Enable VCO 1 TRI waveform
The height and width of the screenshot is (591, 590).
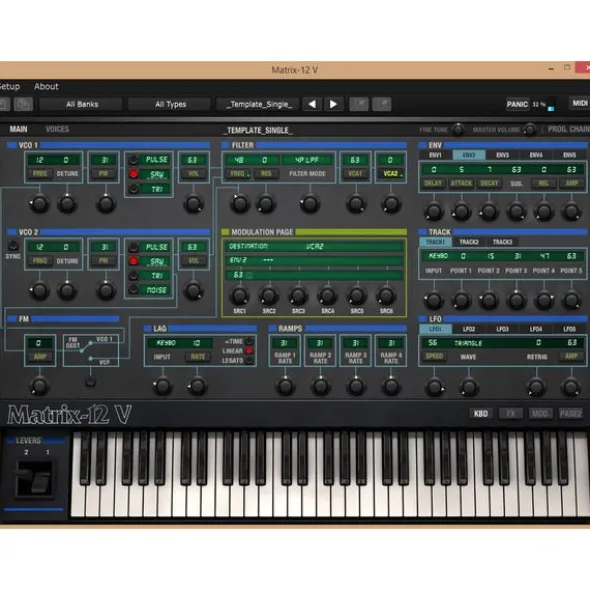tap(133, 189)
